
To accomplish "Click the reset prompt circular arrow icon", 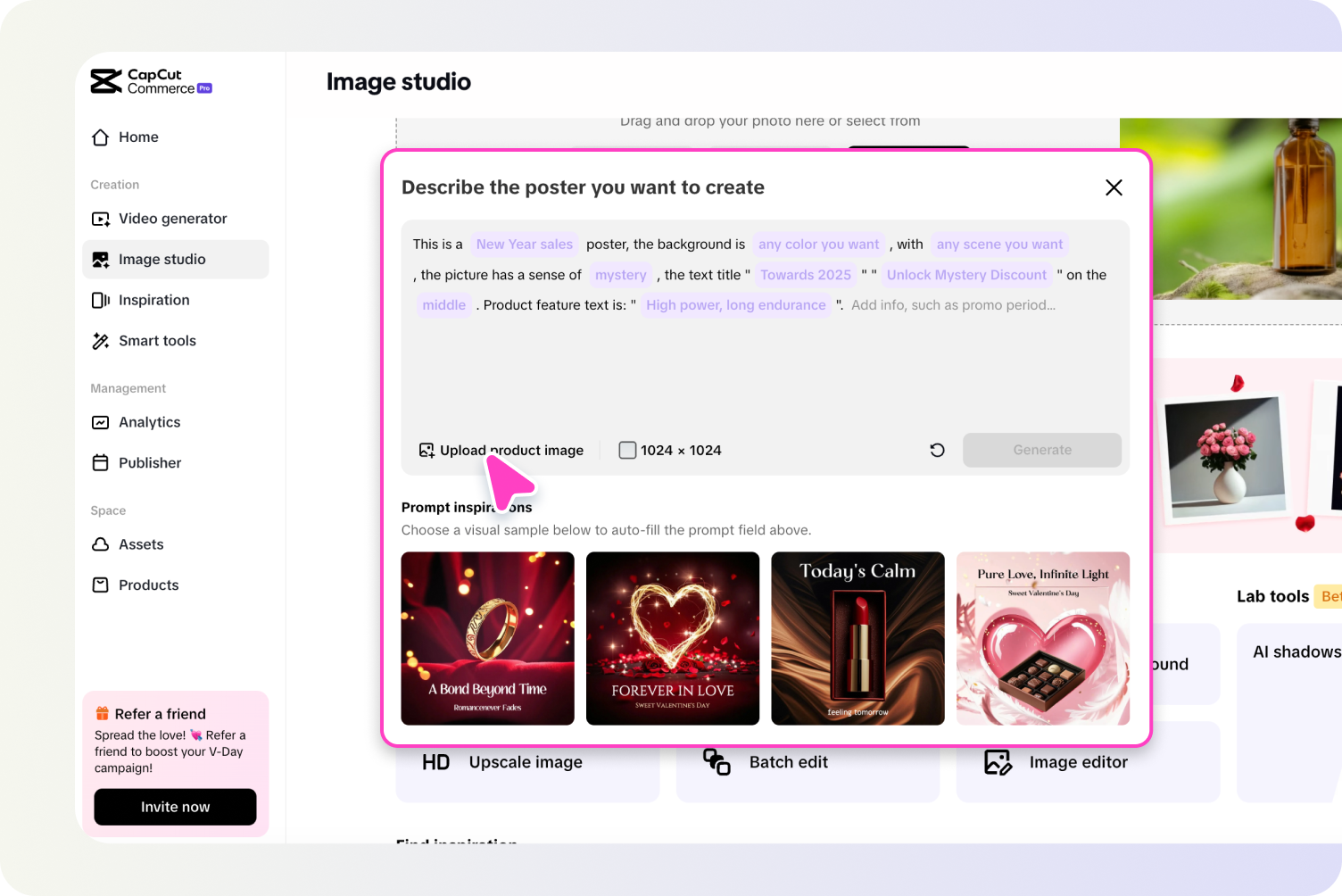I will pyautogui.click(x=937, y=450).
